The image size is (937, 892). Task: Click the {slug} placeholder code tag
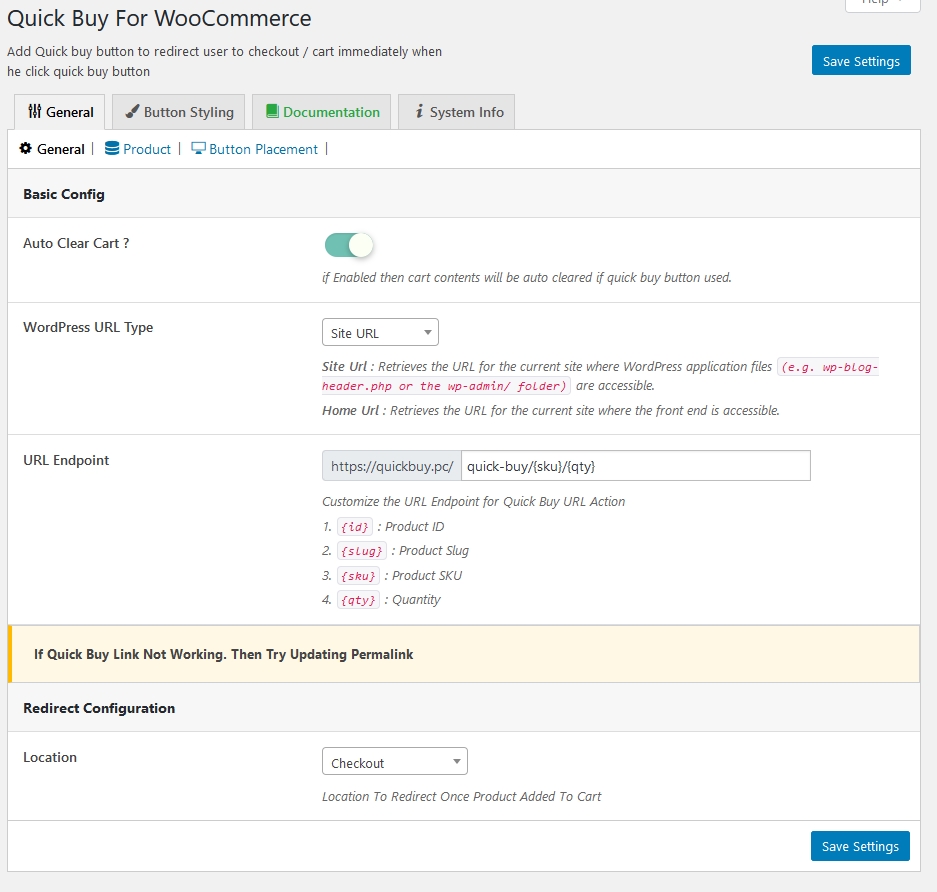362,550
